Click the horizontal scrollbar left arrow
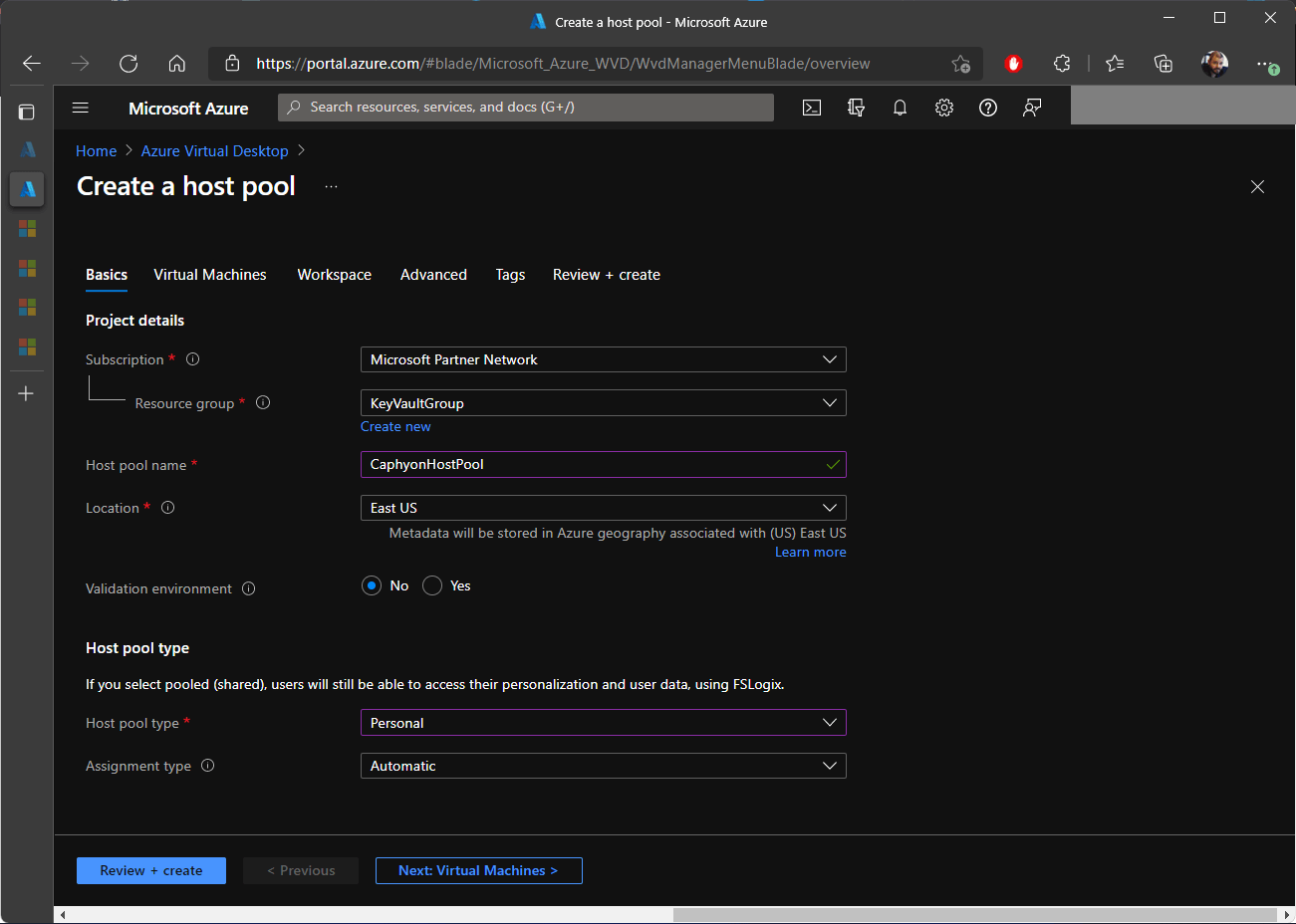The width and height of the screenshot is (1296, 924). tap(63, 914)
